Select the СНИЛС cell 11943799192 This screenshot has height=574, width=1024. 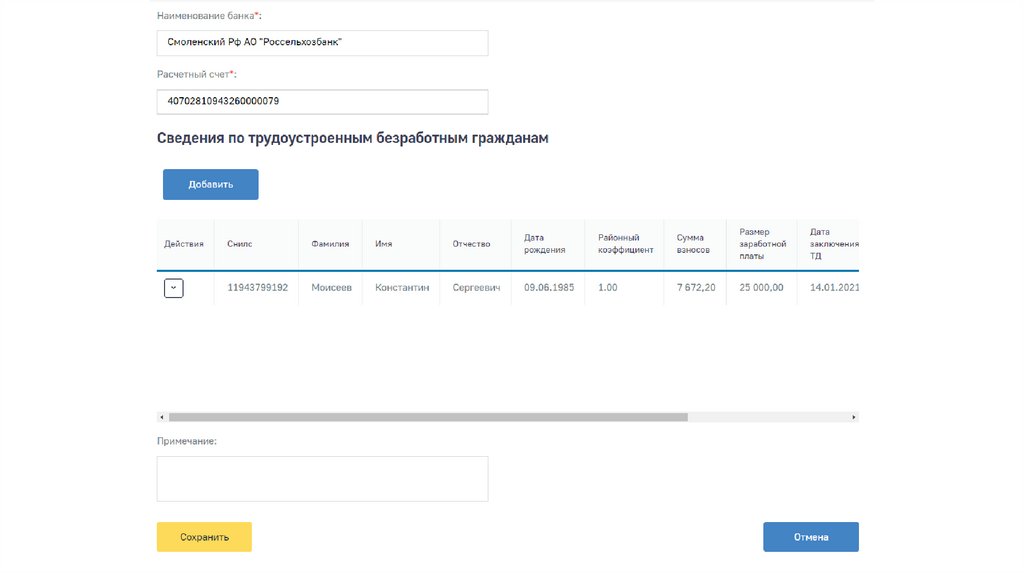click(257, 288)
